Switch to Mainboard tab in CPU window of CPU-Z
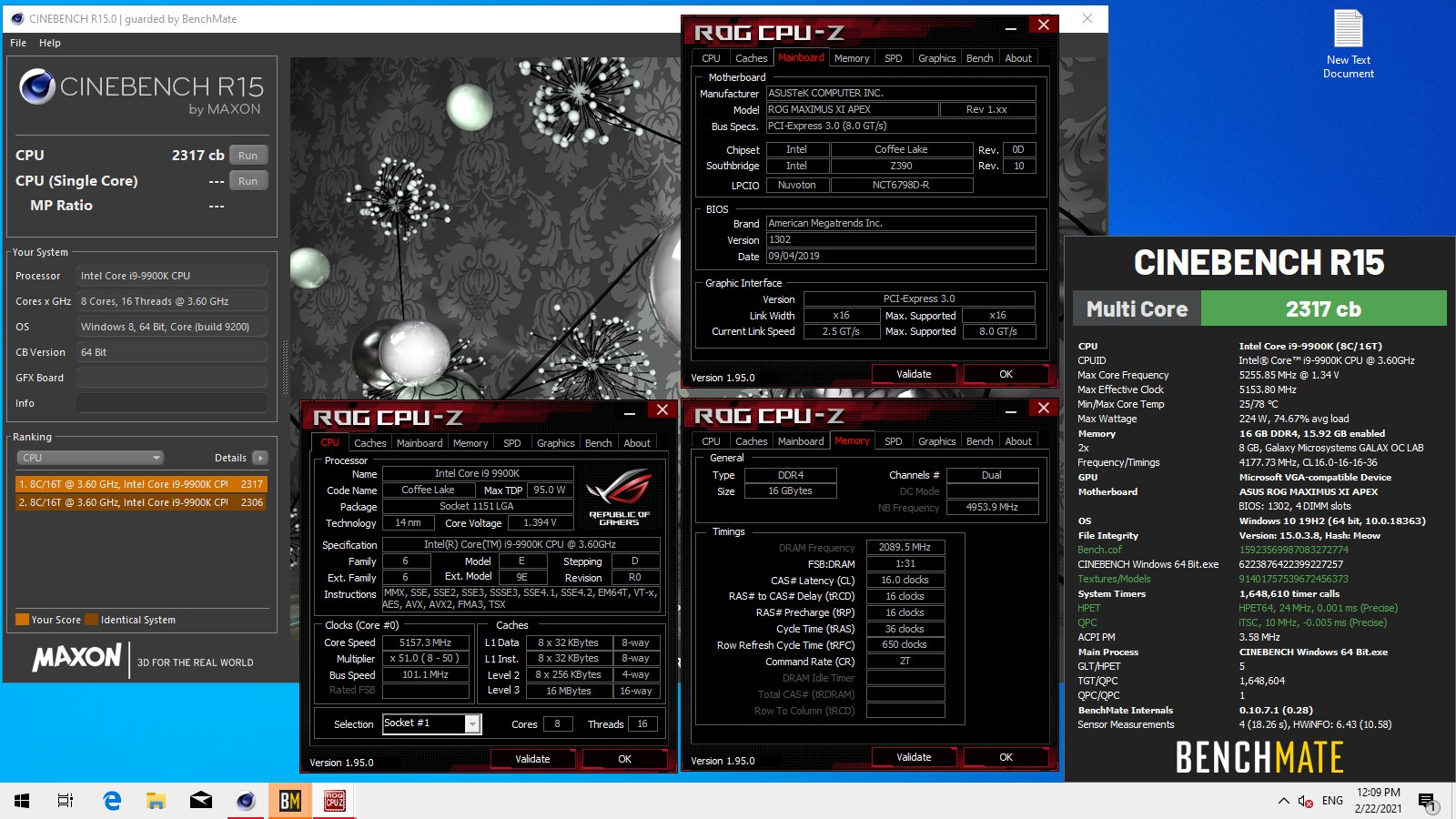The image size is (1456, 819). pyautogui.click(x=420, y=443)
